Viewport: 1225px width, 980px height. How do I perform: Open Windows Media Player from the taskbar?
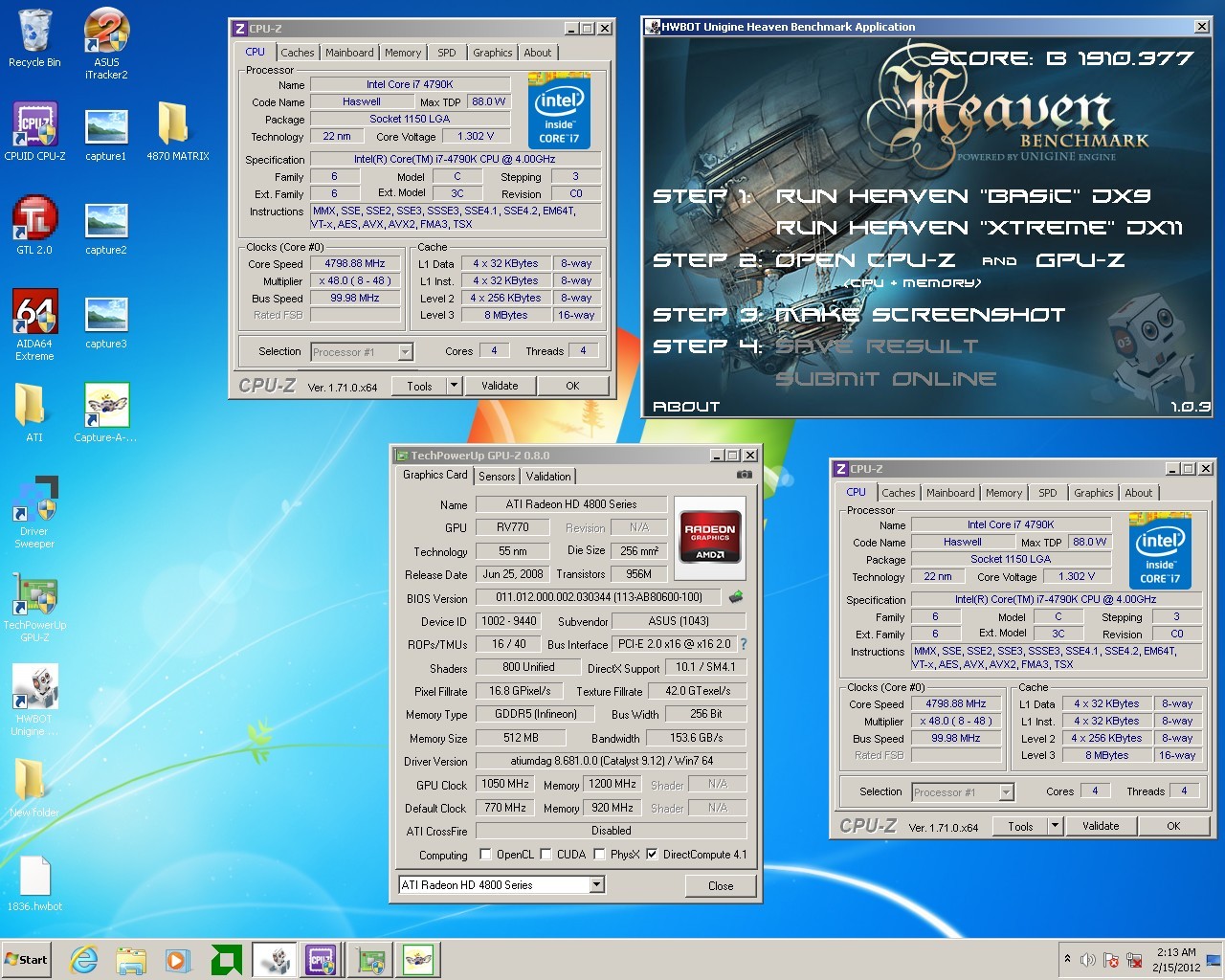178,960
